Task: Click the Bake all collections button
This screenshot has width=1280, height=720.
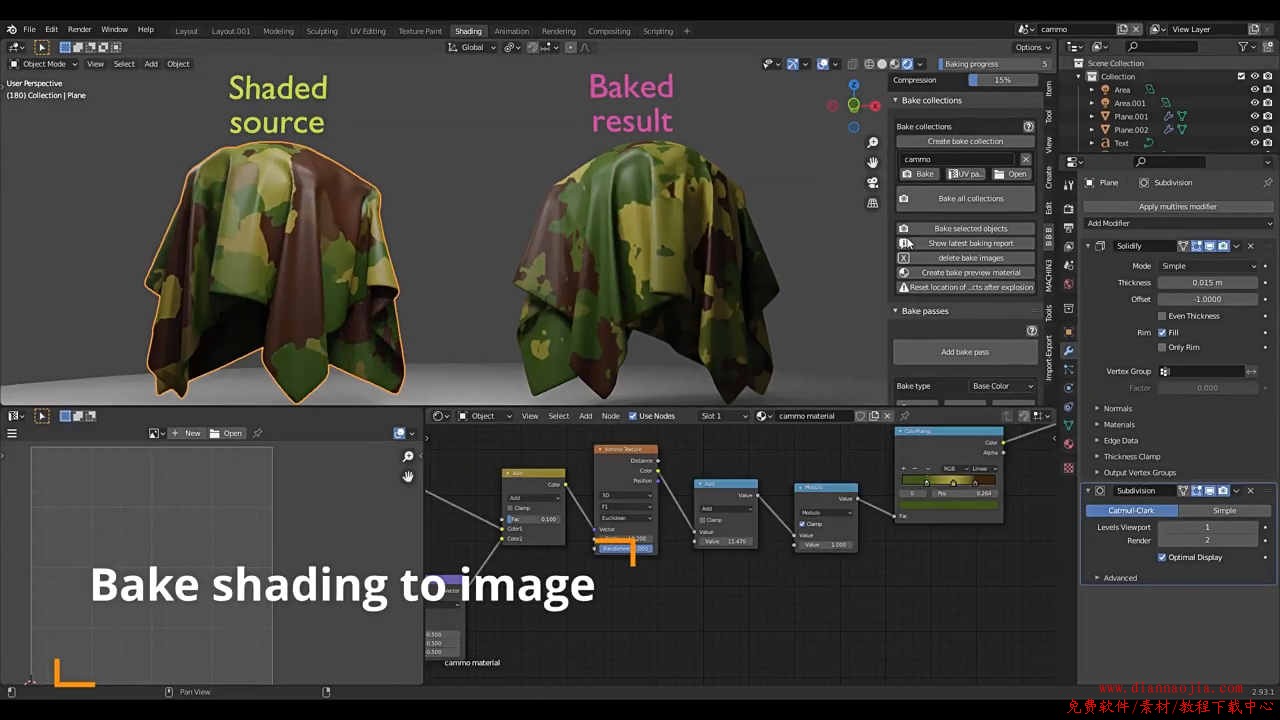Action: pos(970,199)
